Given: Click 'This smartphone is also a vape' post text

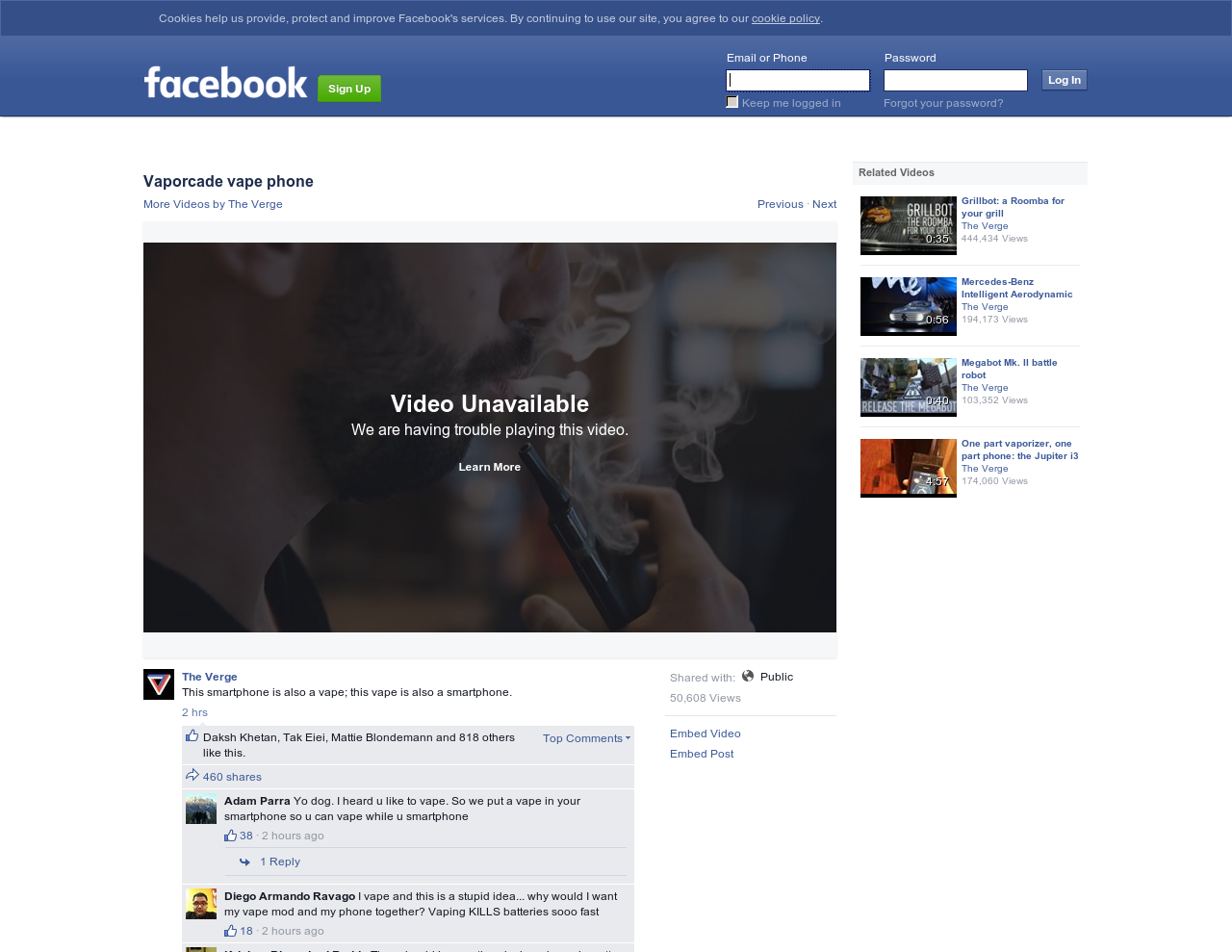Looking at the screenshot, I should pos(346,692).
